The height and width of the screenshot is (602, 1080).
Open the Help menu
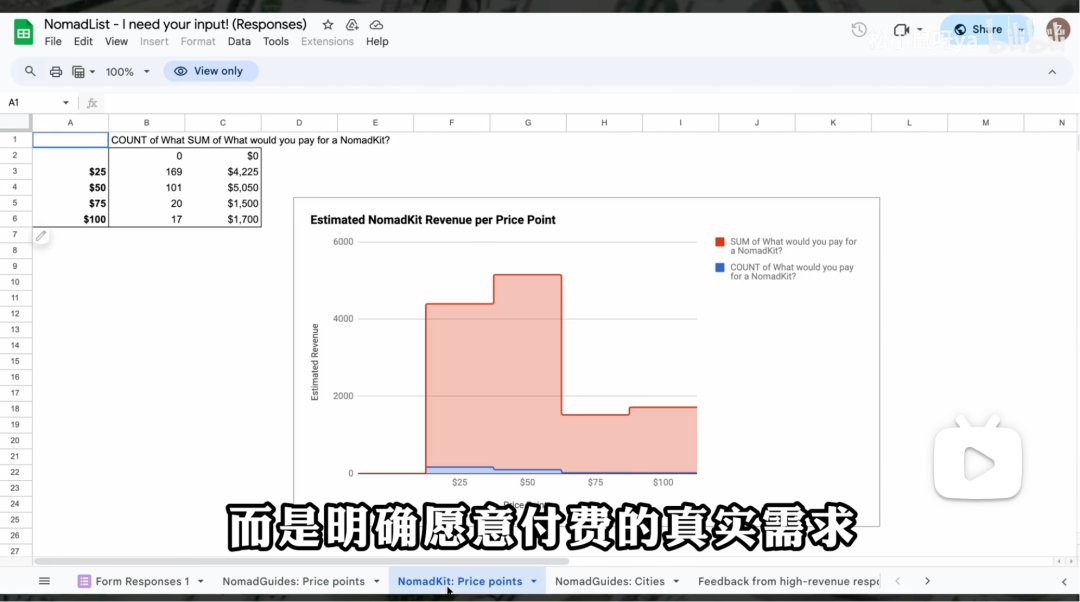(x=377, y=41)
